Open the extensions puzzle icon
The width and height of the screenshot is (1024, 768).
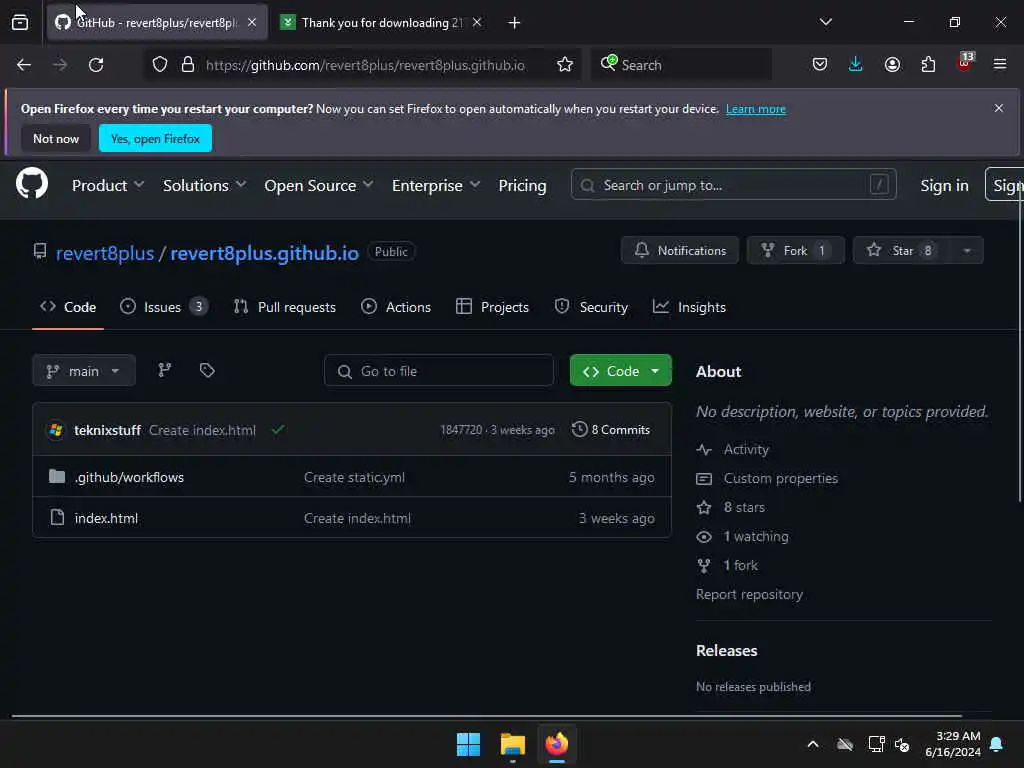click(x=928, y=65)
